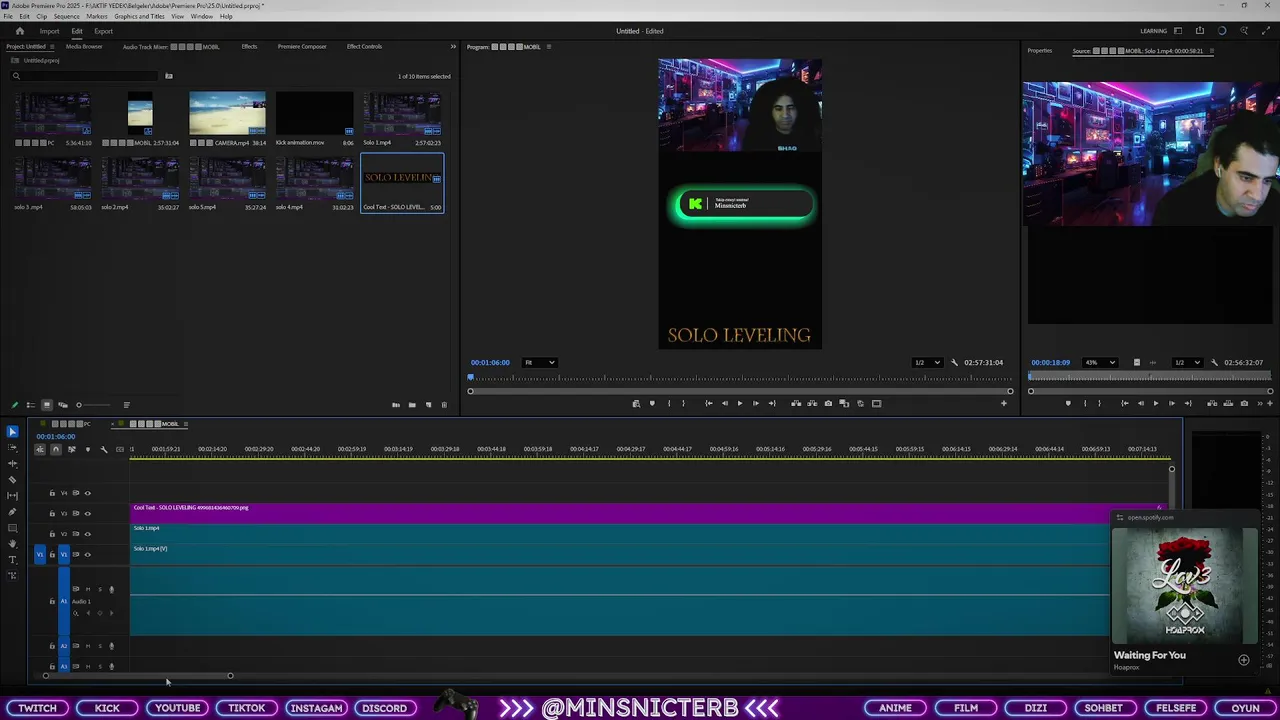Select the Selection tool in the timeline toolbar
1280x720 pixels.
[12, 432]
